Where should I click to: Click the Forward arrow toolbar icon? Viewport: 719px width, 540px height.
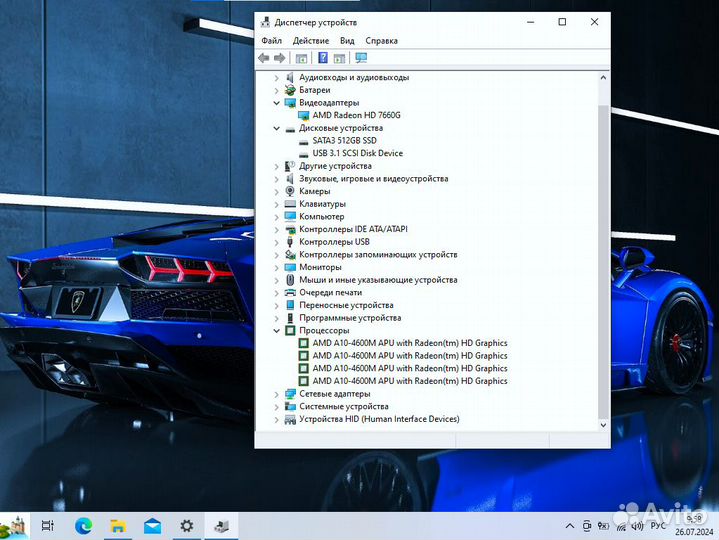coord(280,58)
